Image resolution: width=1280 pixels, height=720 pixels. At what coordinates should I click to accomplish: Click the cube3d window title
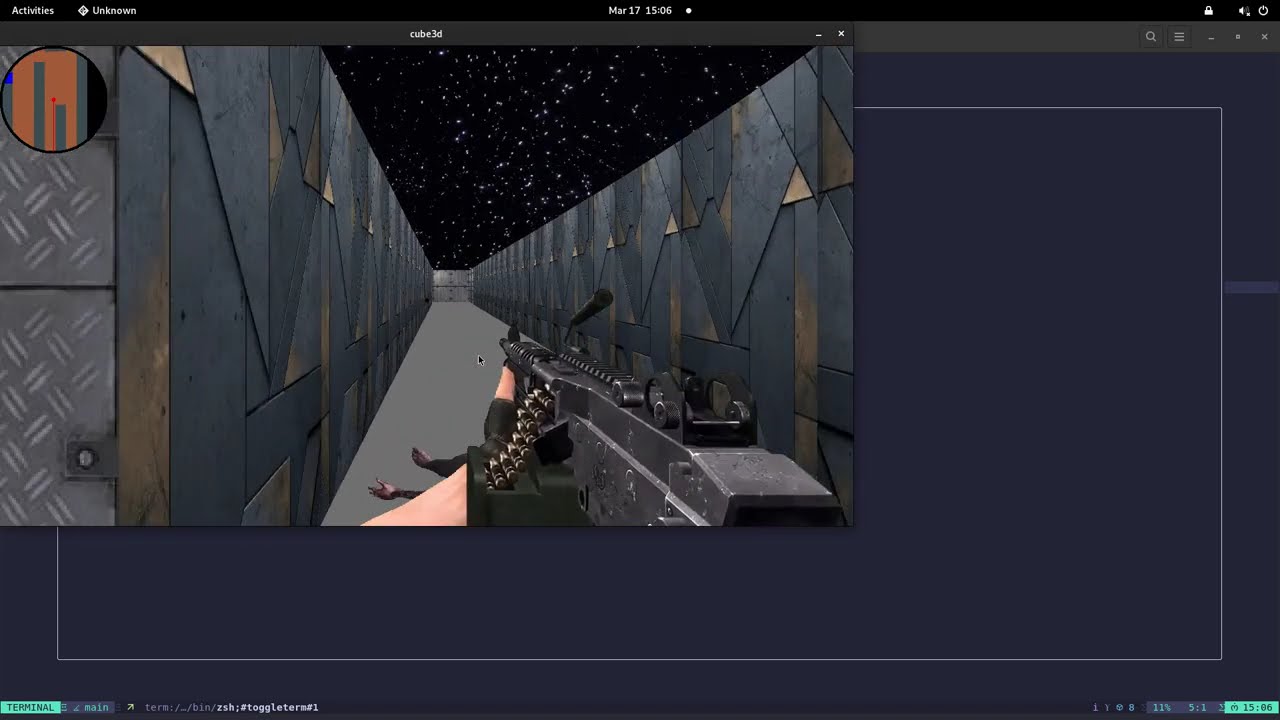pyautogui.click(x=426, y=34)
